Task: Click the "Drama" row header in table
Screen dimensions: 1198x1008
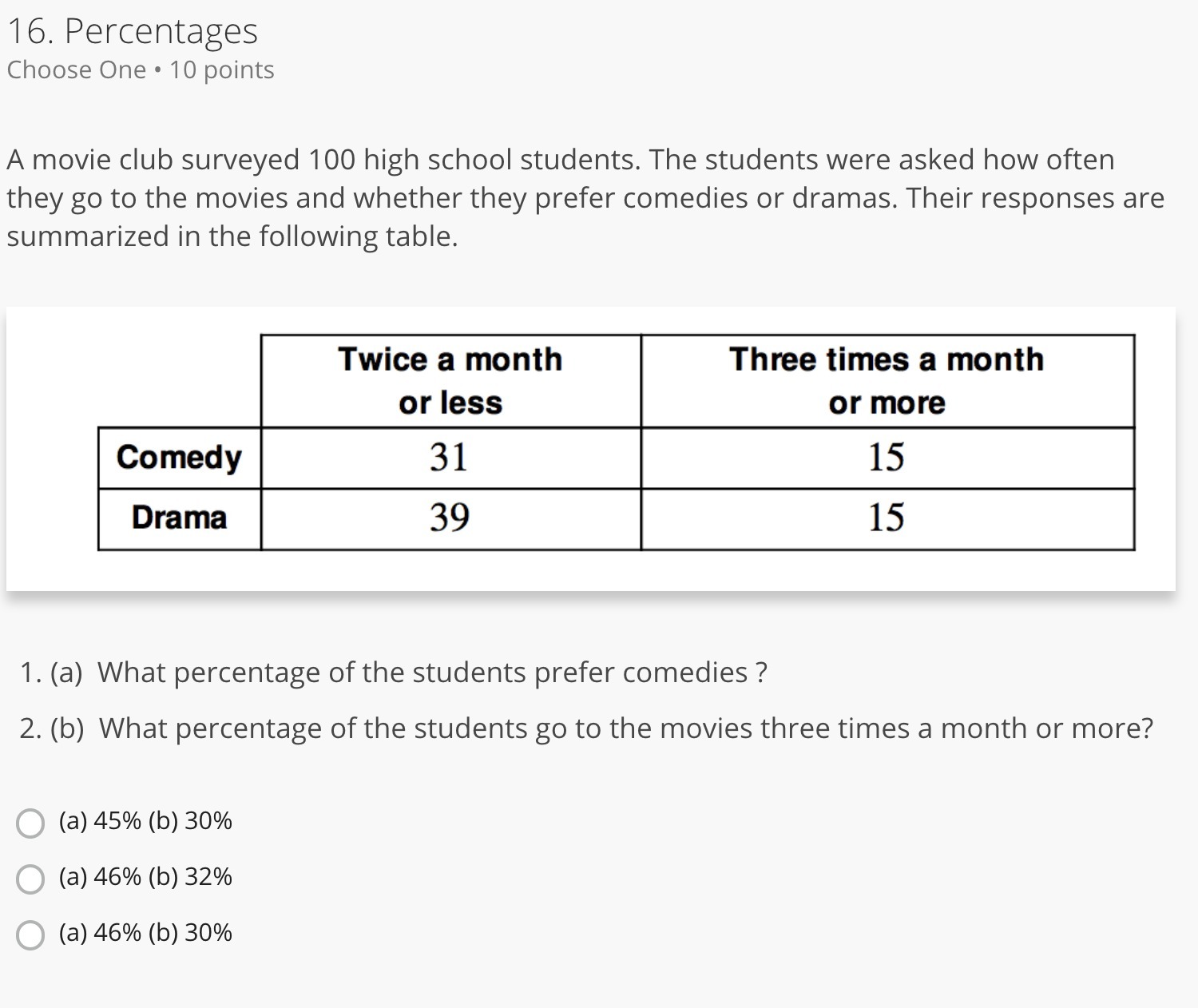Action: (x=179, y=518)
